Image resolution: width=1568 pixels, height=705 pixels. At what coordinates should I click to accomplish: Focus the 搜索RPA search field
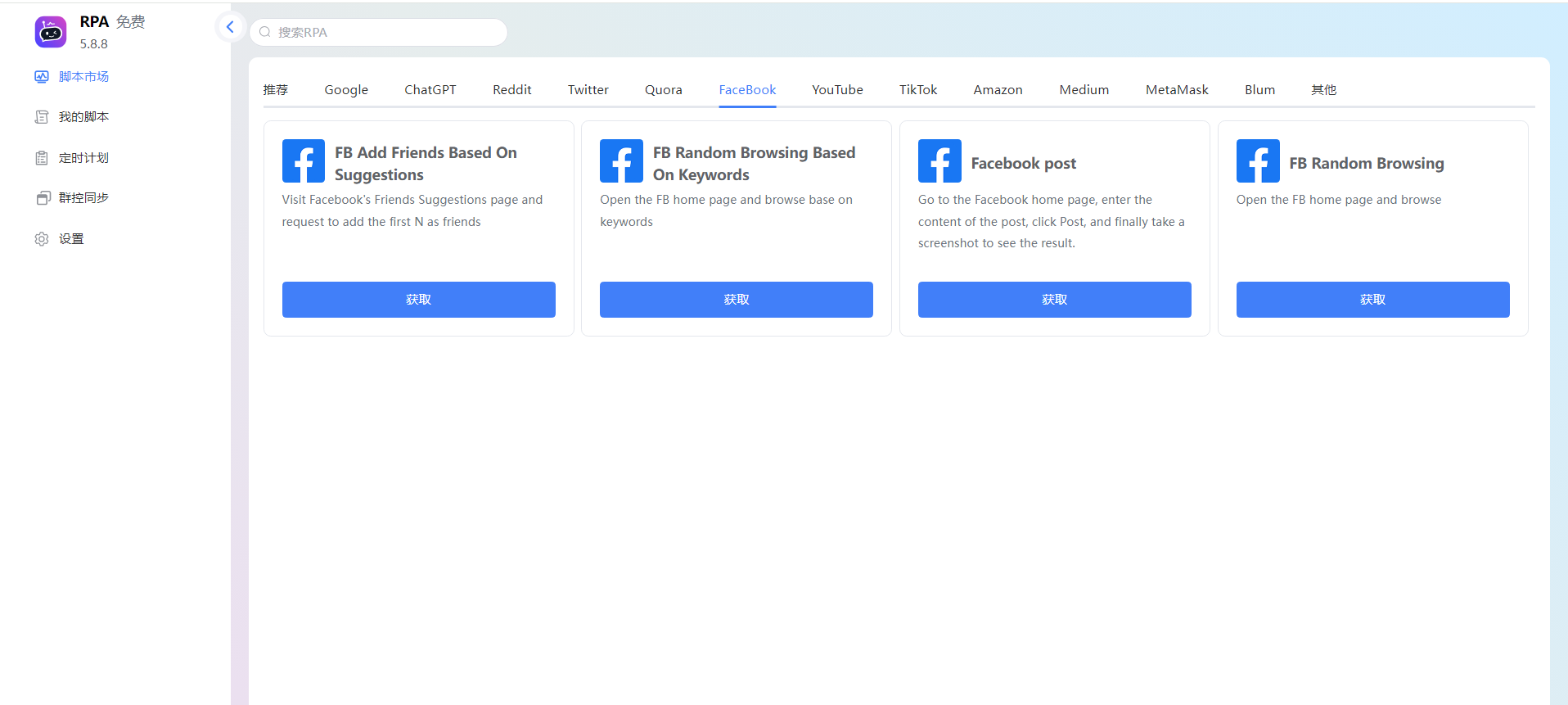(x=378, y=32)
